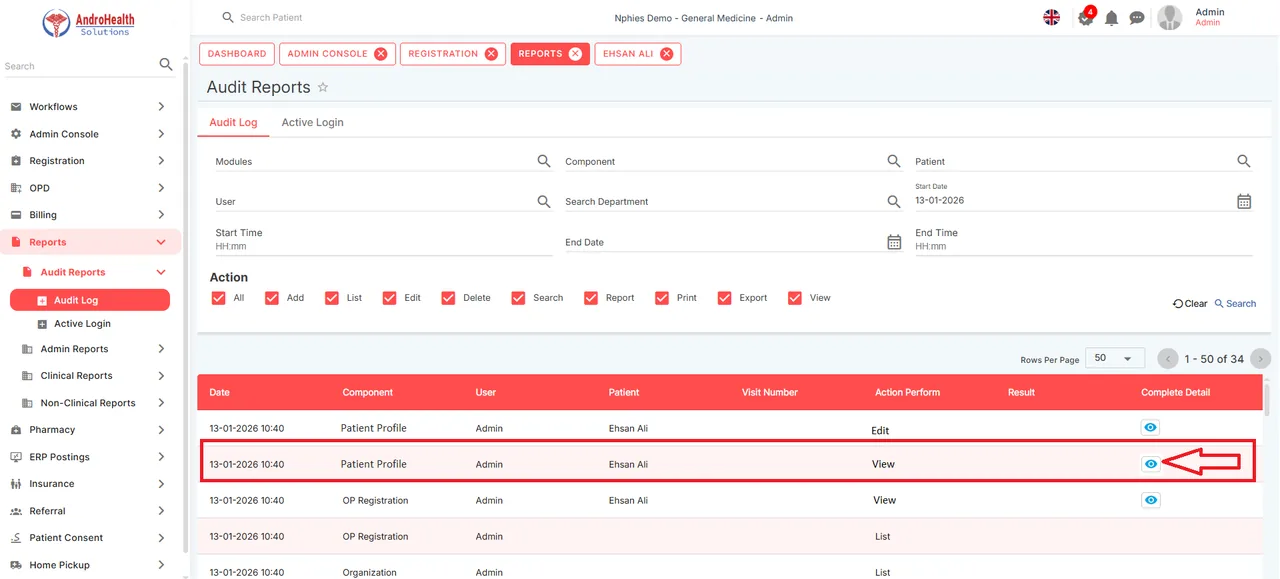This screenshot has width=1280, height=579.
Task: Collapse the Audit Reports submenu
Action: click(x=161, y=272)
